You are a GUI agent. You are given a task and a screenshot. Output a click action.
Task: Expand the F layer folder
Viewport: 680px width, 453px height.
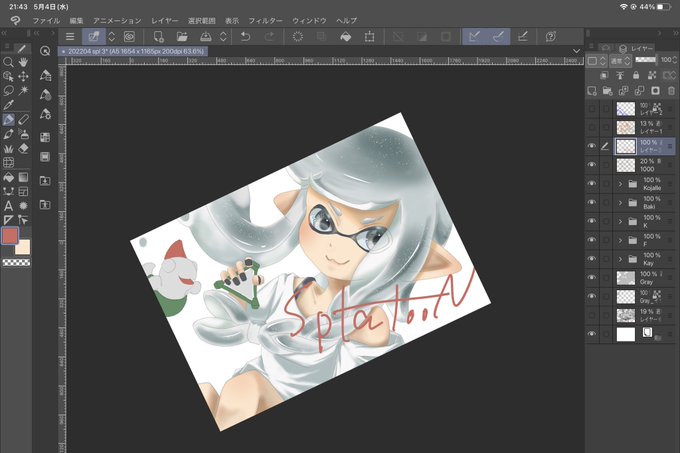620,240
